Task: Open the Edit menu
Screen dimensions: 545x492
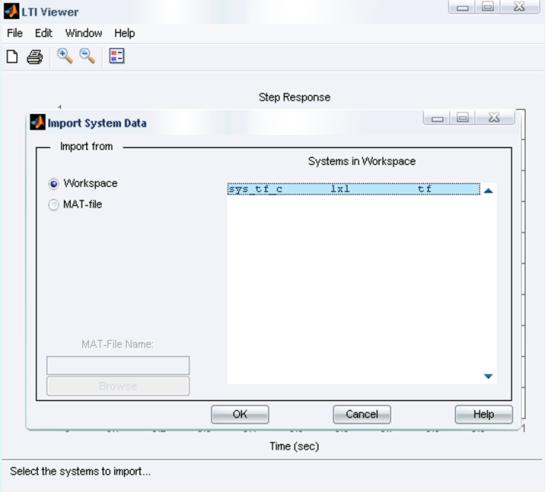Action: tap(43, 33)
